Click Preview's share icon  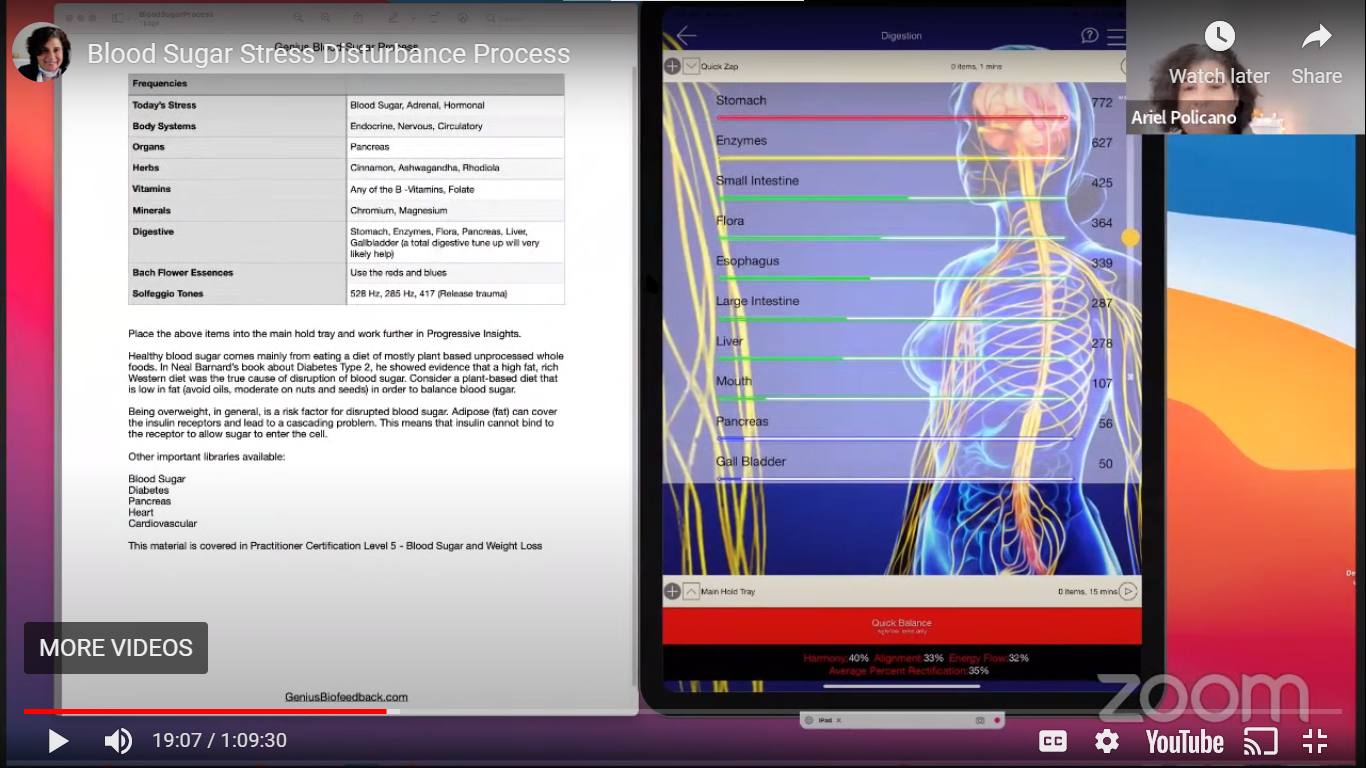pyautogui.click(x=359, y=18)
